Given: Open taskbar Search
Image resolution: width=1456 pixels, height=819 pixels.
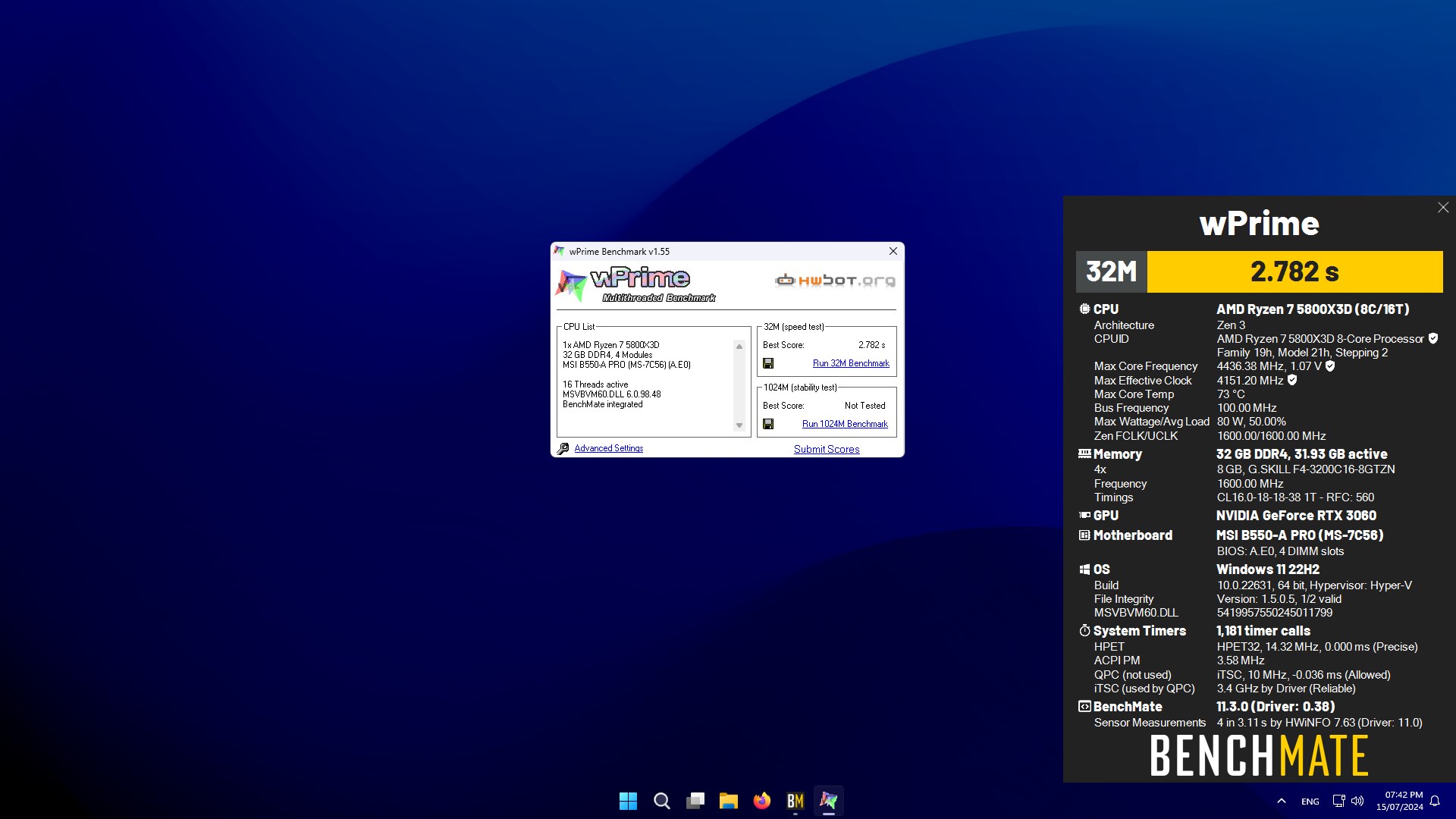Looking at the screenshot, I should (661, 801).
